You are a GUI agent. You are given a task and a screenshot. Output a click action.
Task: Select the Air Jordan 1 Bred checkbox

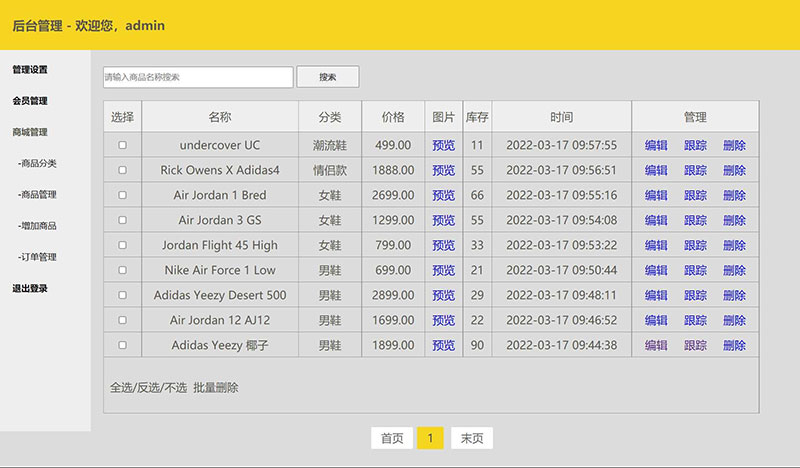(x=123, y=195)
